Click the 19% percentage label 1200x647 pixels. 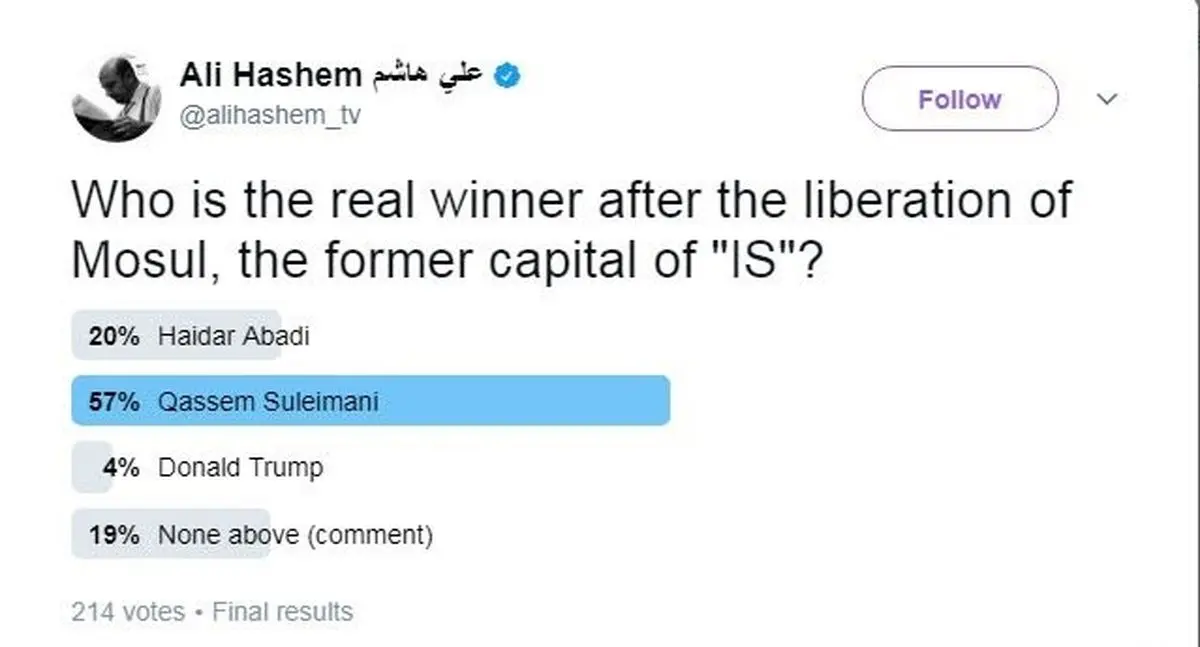pyautogui.click(x=113, y=534)
